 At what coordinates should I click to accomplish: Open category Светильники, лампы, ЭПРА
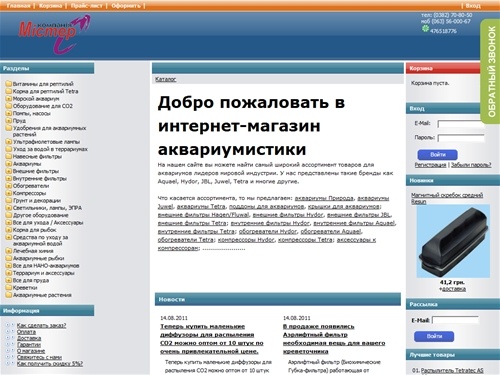click(x=47, y=208)
